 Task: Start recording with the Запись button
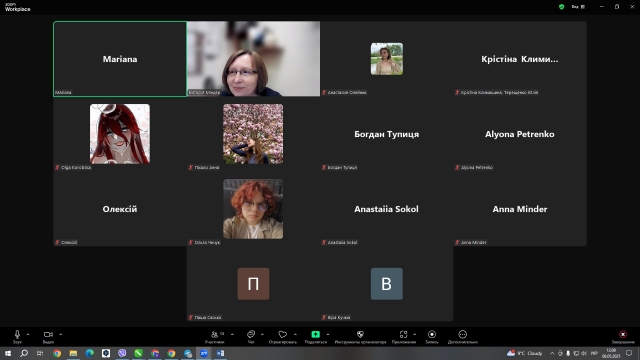pos(432,337)
